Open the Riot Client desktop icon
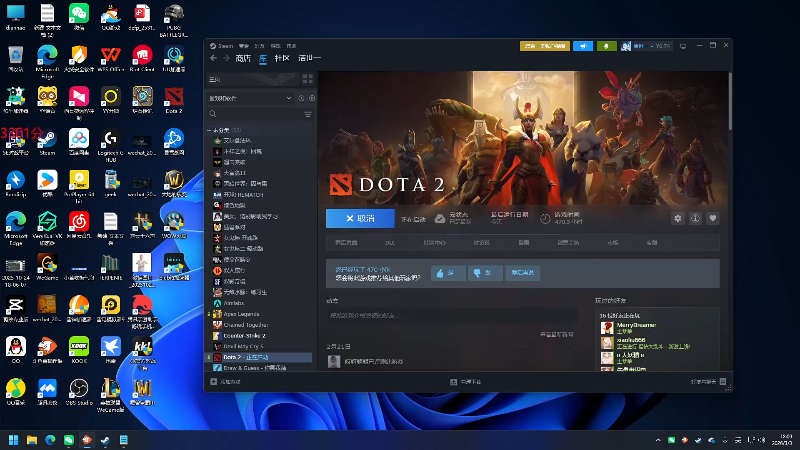Image resolution: width=800 pixels, height=450 pixels. click(x=142, y=58)
